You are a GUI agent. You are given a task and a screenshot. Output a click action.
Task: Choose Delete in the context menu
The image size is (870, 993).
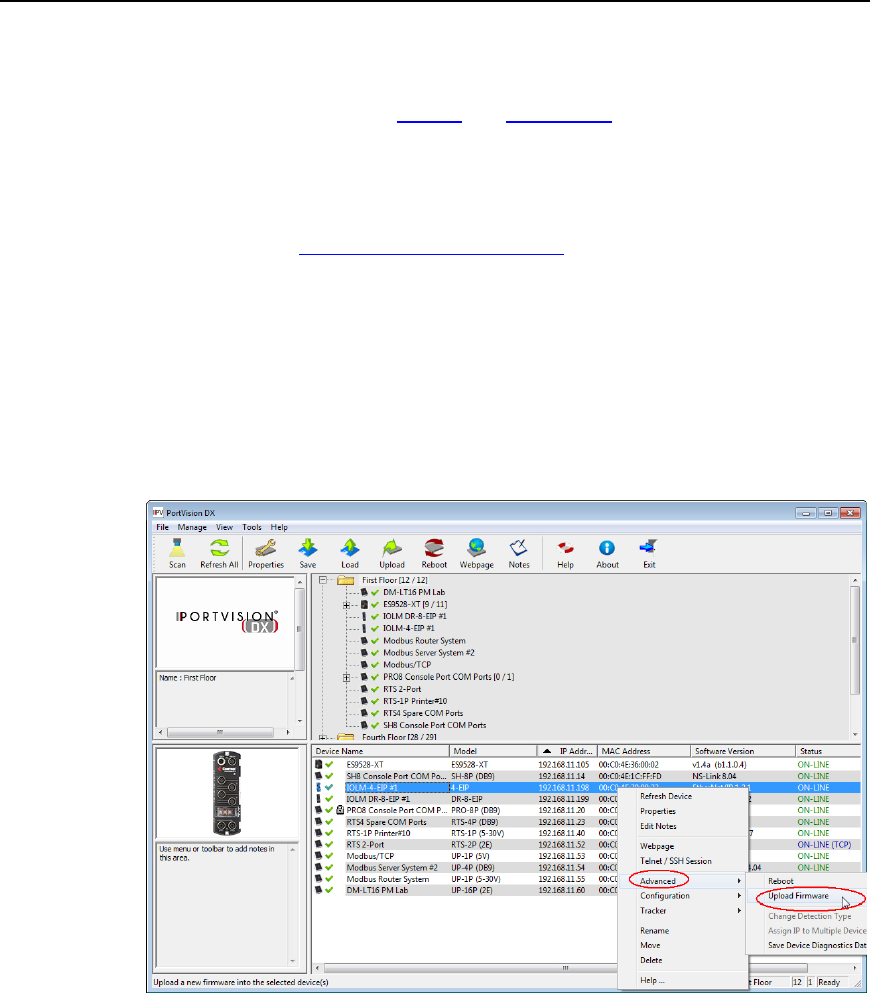(683, 960)
